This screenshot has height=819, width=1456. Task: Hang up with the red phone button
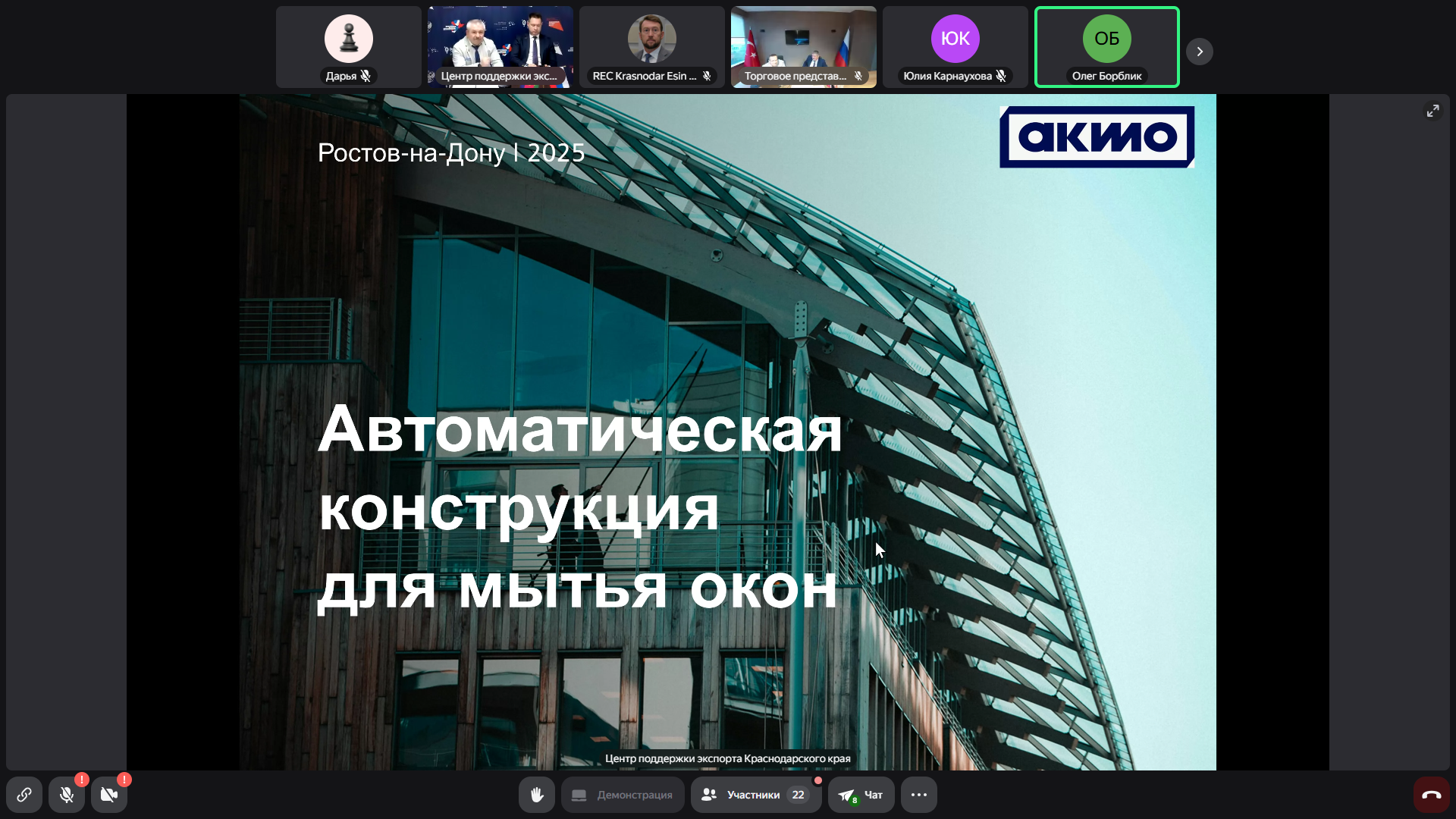point(1431,795)
